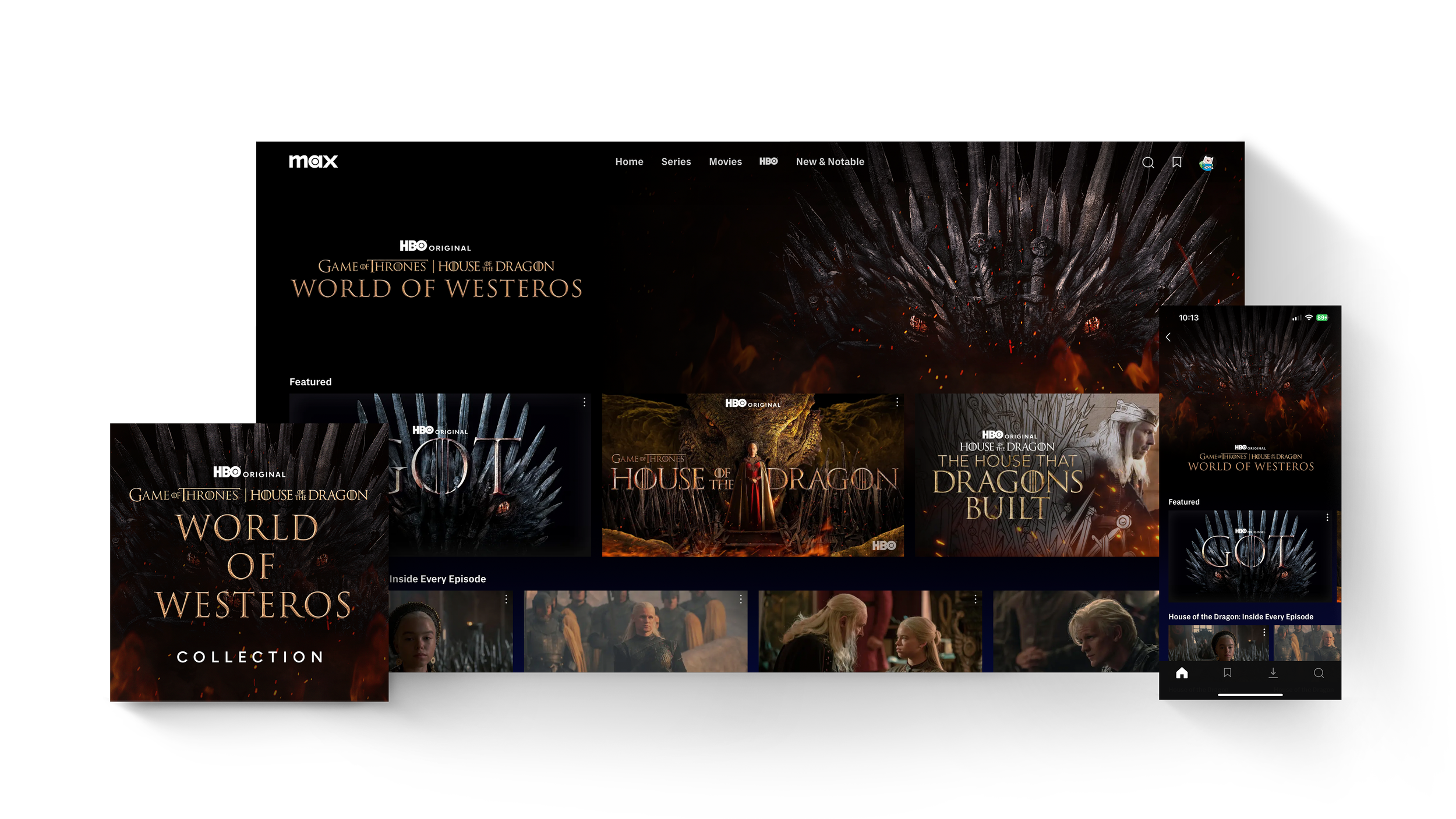Select the GOT featured thumbnail on desktop
The image size is (1456, 819).
(489, 475)
